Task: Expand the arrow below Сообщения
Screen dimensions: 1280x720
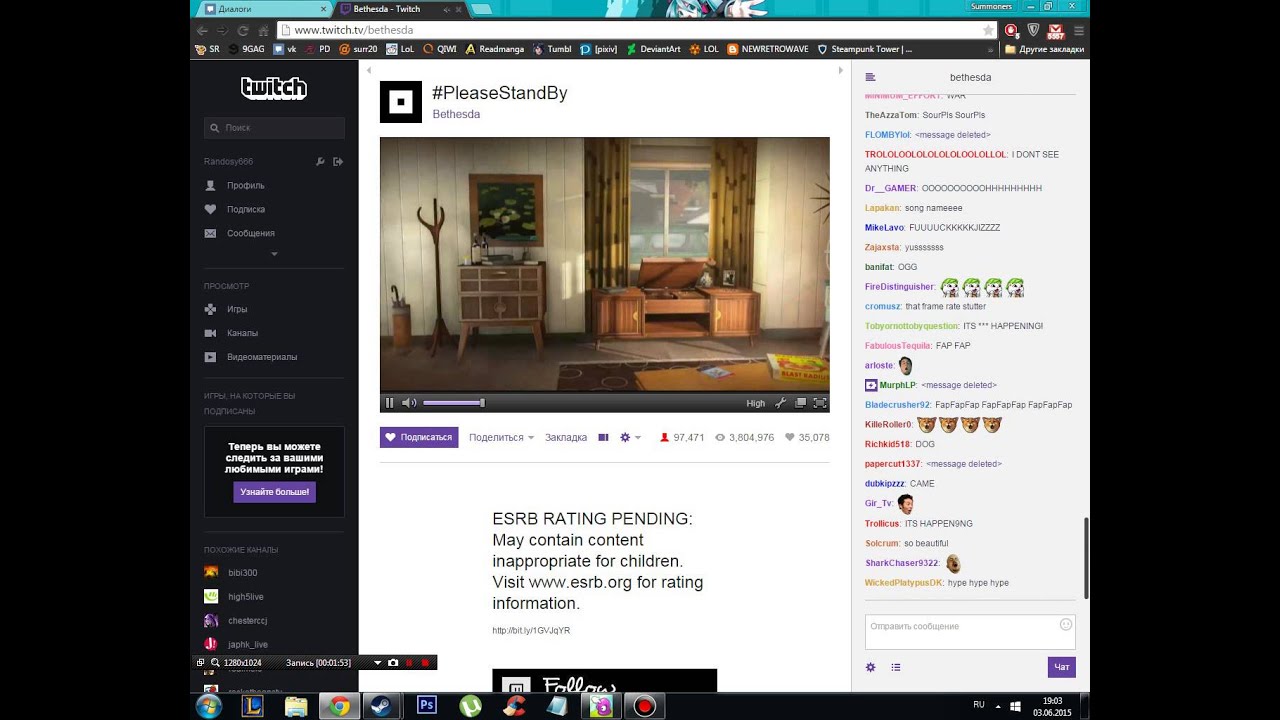Action: tap(274, 254)
